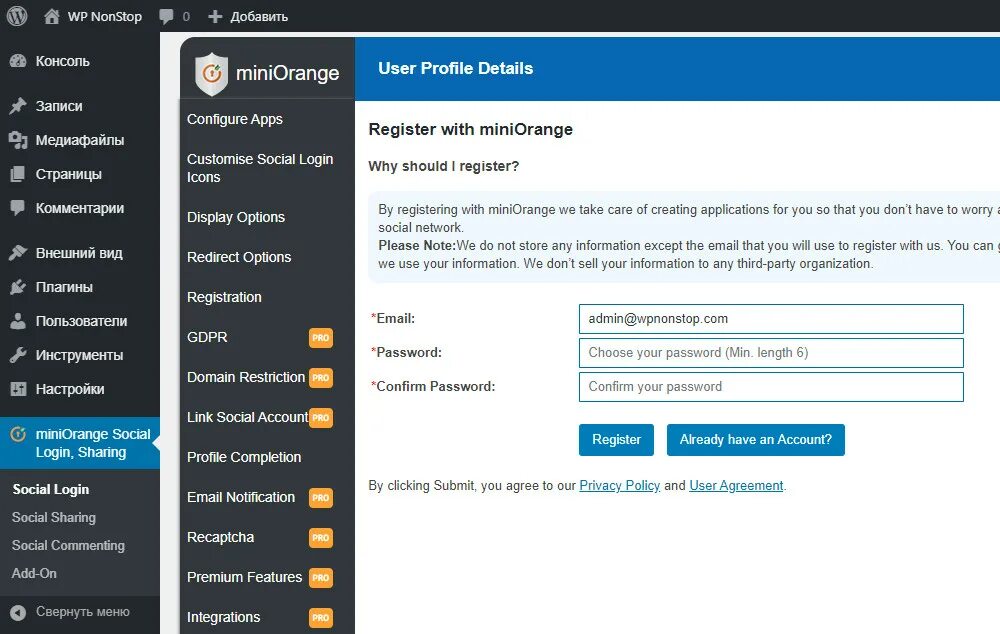Image resolution: width=1000 pixels, height=634 pixels.
Task: Open the Плагины menu label
Action: (64, 287)
